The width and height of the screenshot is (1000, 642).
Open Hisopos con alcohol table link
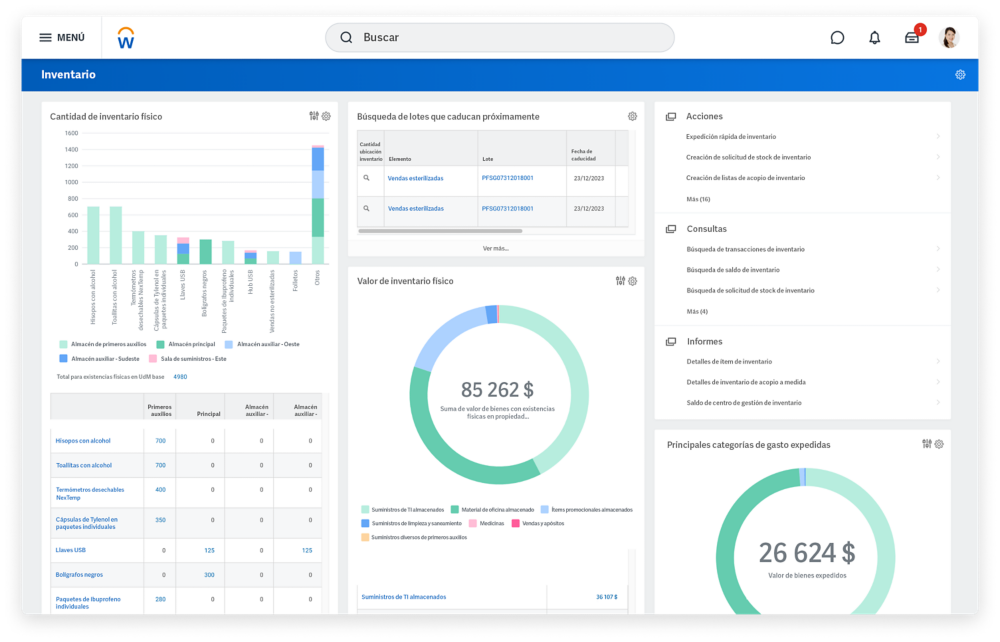coord(83,441)
